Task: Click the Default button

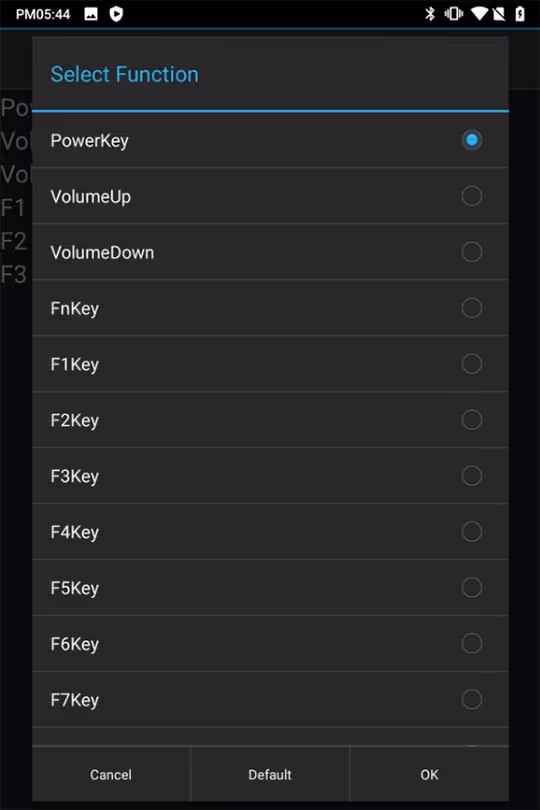Action: (270, 774)
